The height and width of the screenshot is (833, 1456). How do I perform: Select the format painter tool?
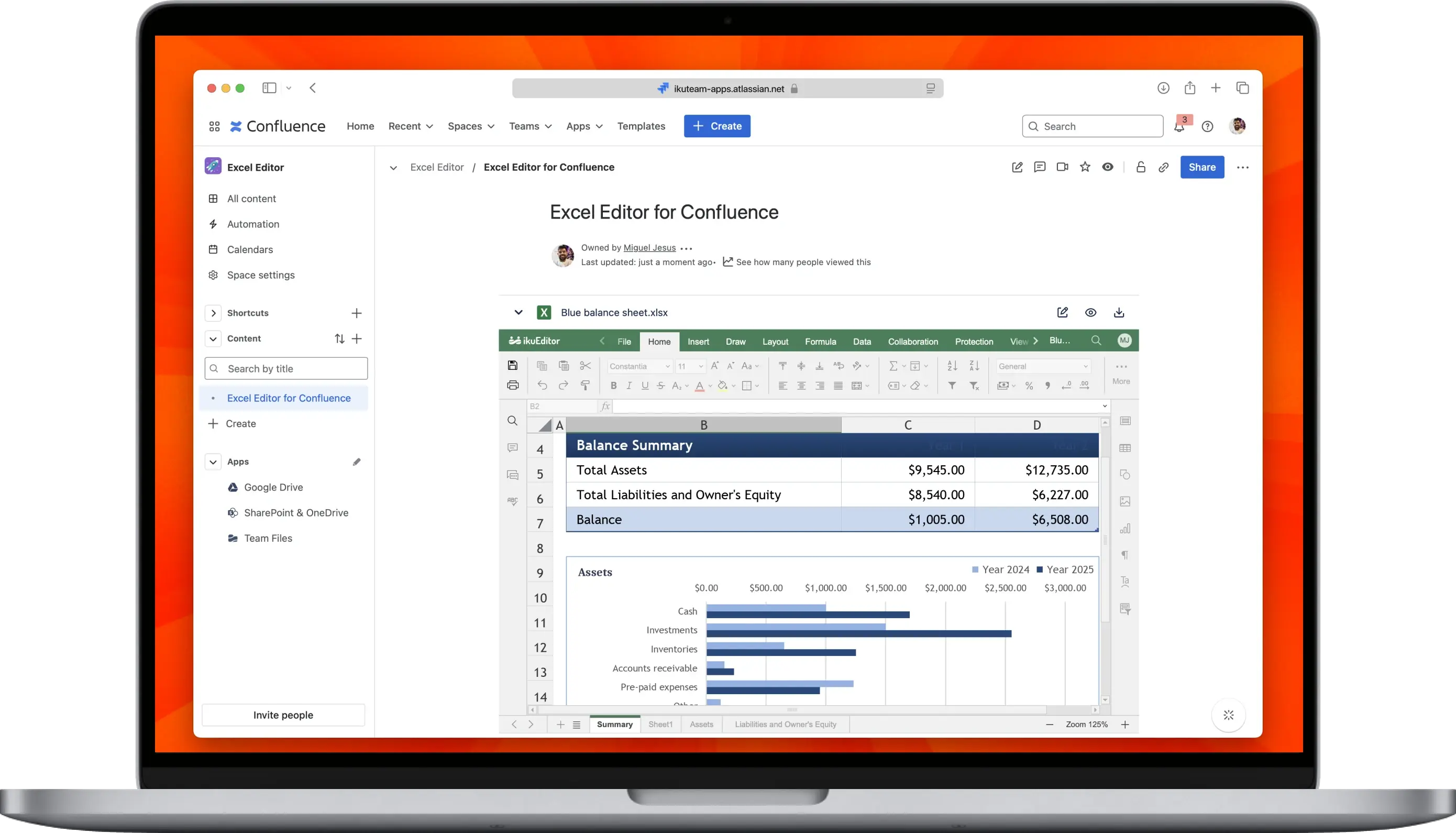[x=585, y=386]
